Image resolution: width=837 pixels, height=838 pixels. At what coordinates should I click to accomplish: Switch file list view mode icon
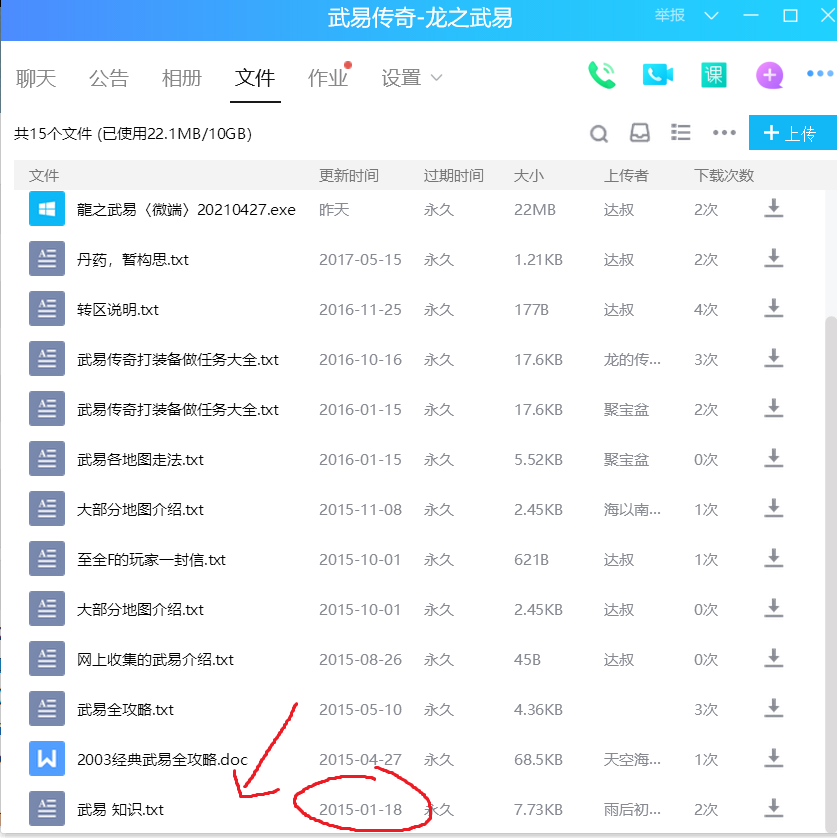[x=681, y=133]
